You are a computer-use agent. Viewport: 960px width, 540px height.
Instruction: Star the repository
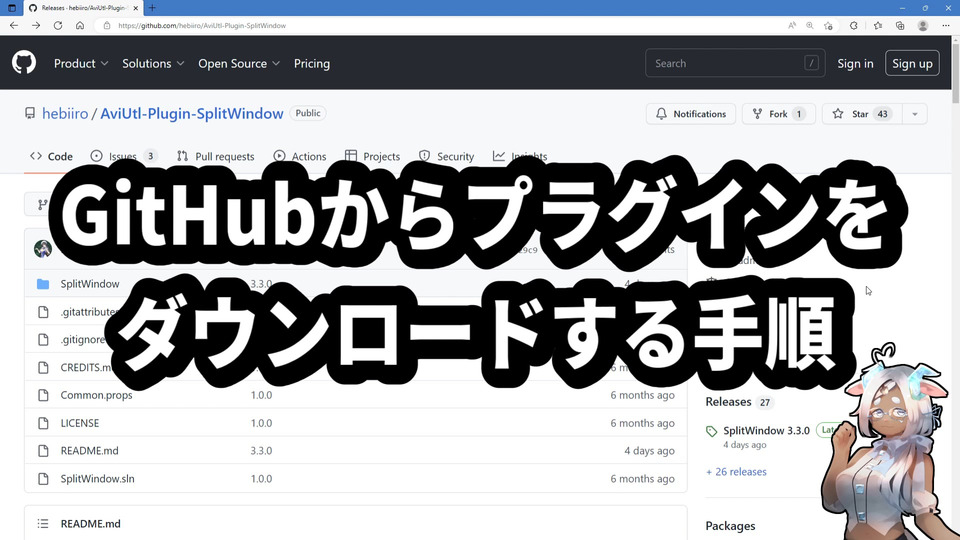(x=862, y=114)
